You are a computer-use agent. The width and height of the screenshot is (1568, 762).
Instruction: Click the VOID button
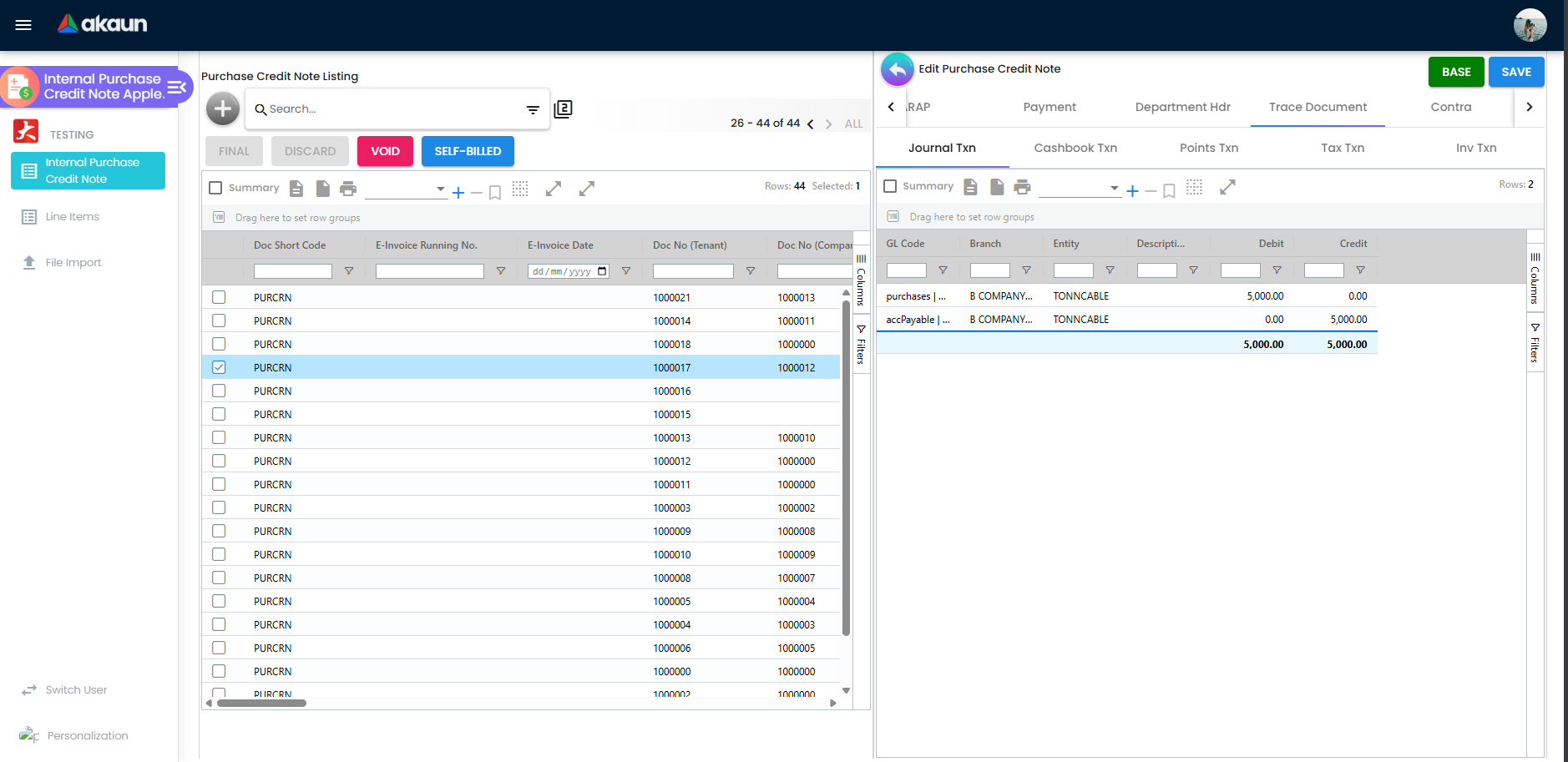tap(385, 151)
